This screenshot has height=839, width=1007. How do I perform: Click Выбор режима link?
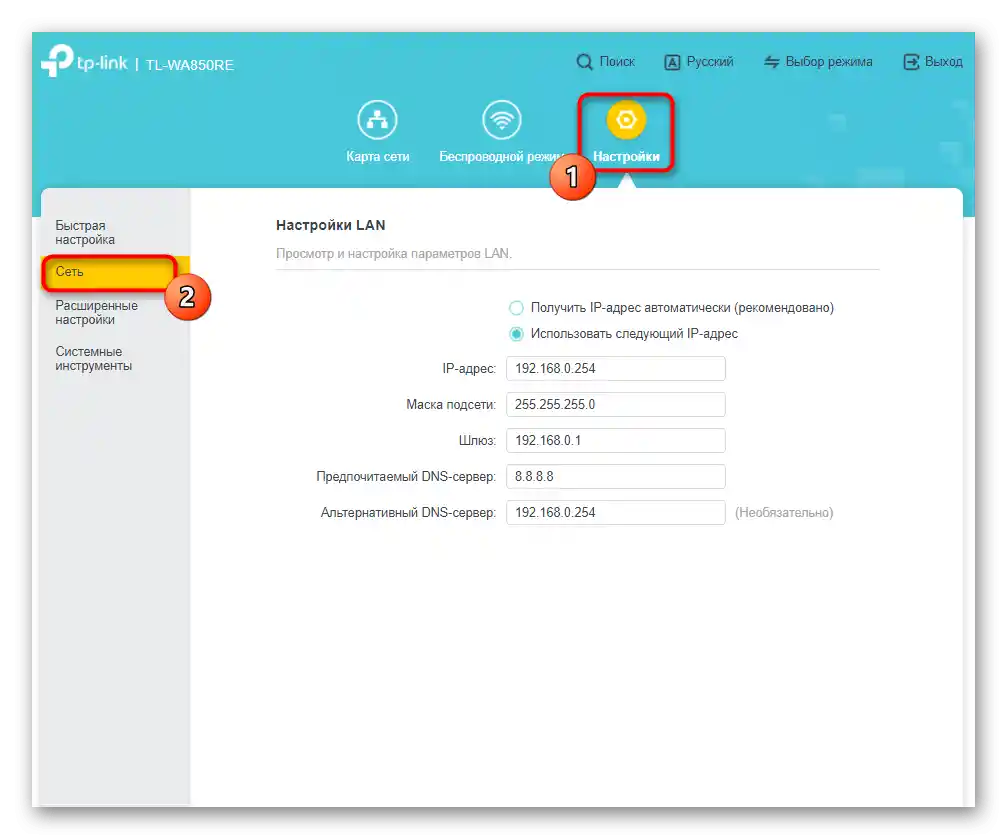pyautogui.click(x=829, y=62)
